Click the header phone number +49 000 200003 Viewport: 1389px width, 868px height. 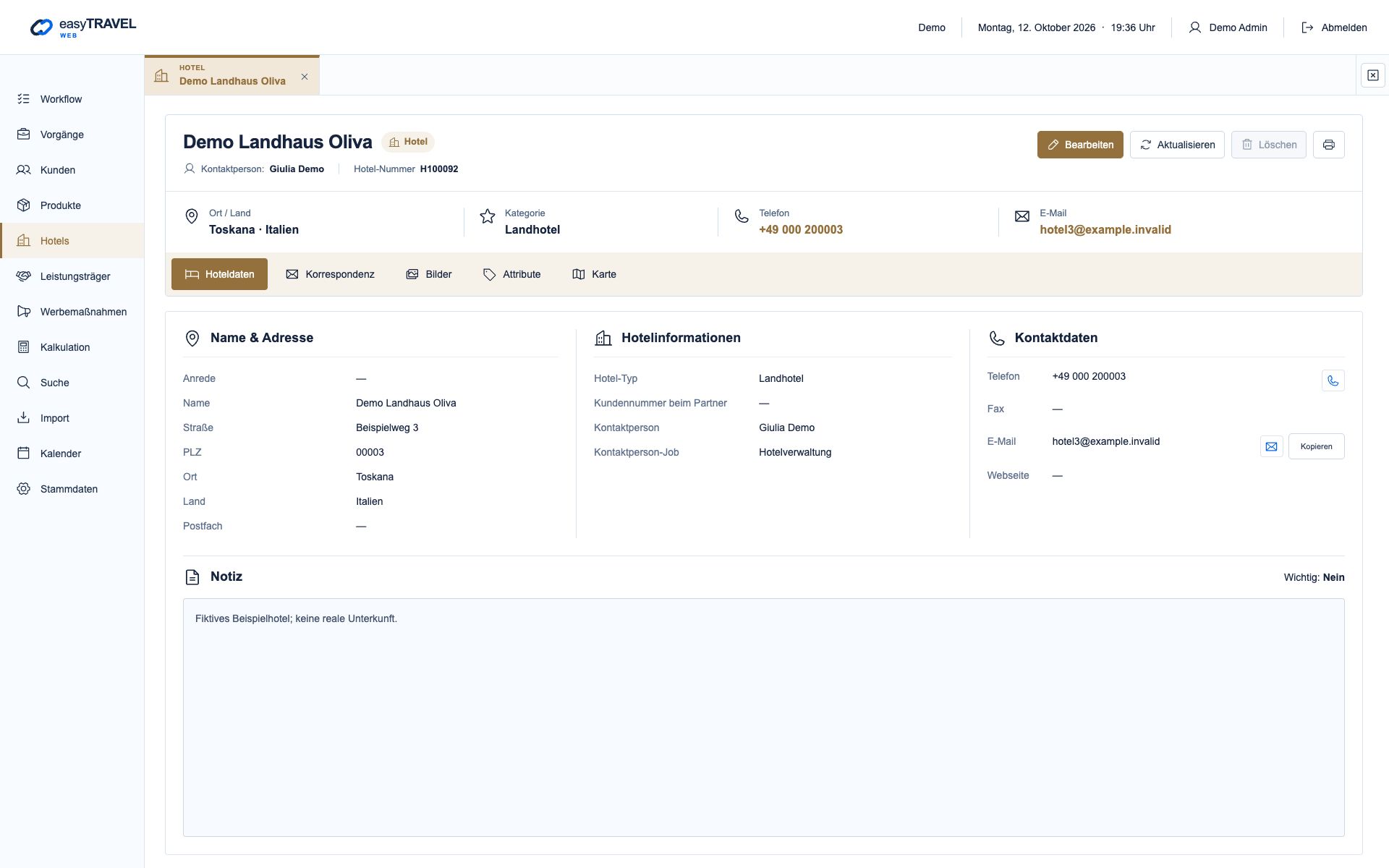pos(801,229)
